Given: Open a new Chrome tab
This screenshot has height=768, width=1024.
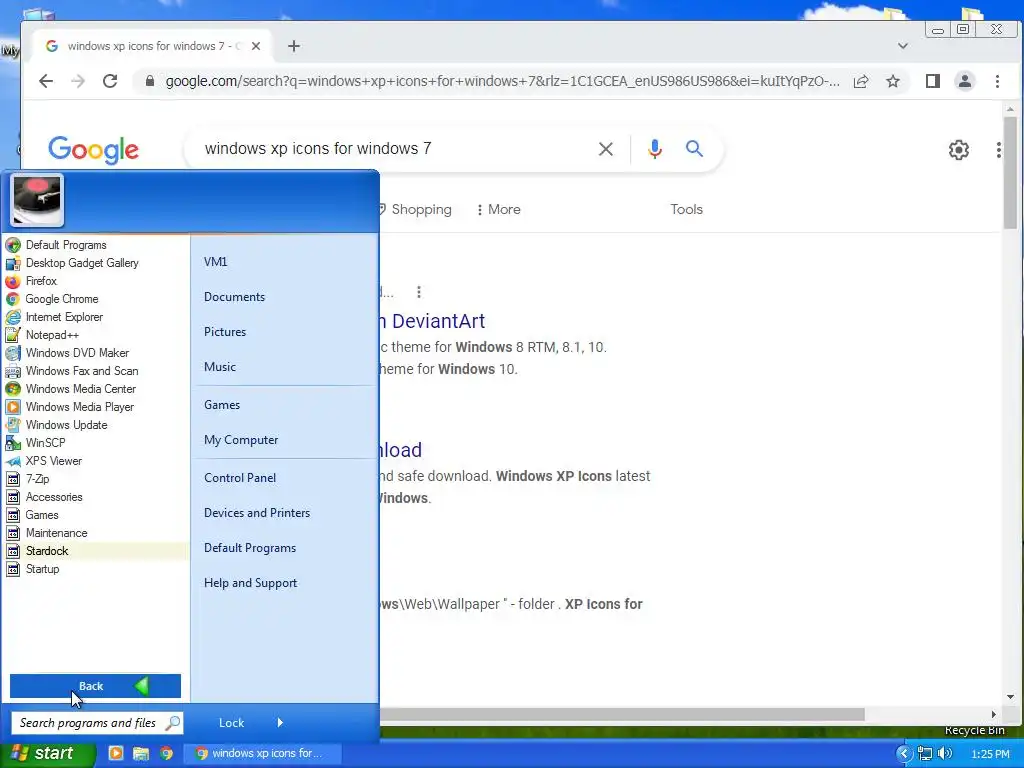Looking at the screenshot, I should (x=294, y=46).
